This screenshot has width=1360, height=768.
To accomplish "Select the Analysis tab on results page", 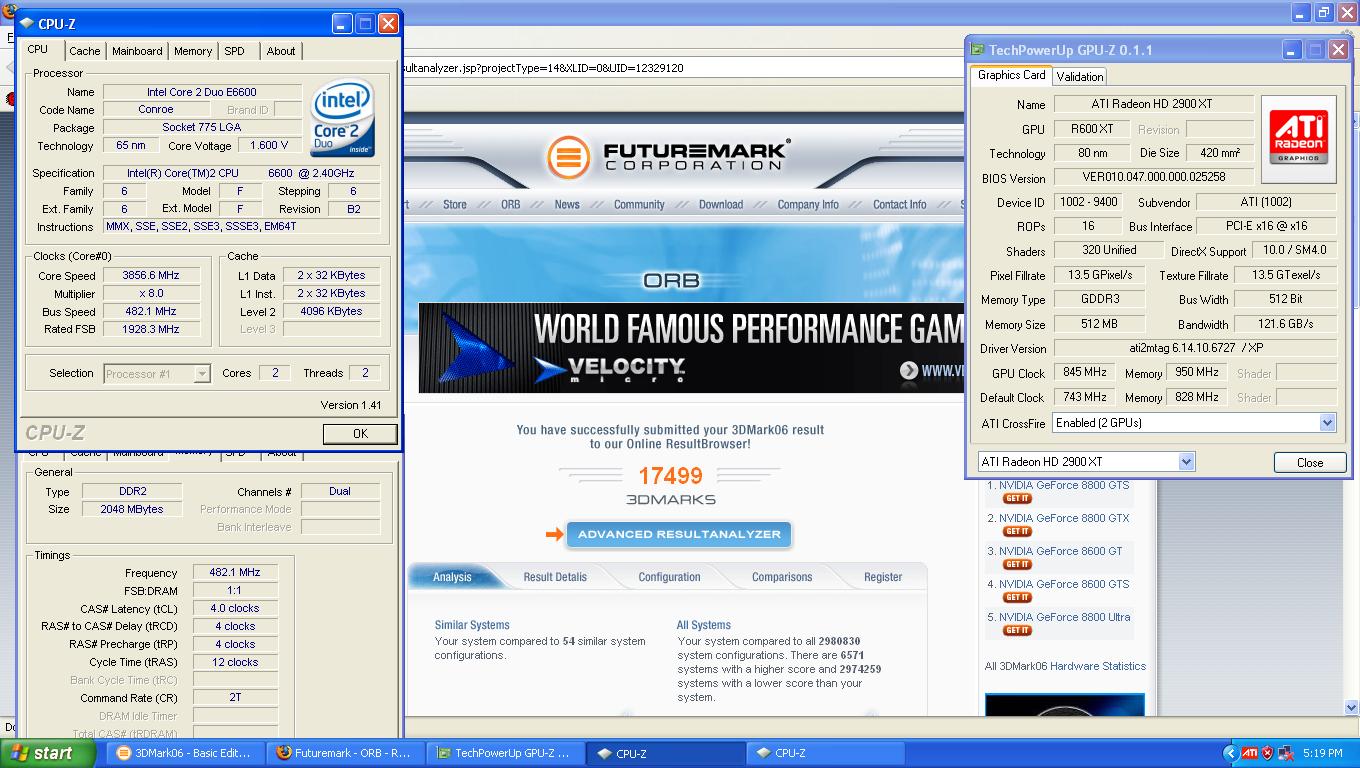I will [452, 577].
